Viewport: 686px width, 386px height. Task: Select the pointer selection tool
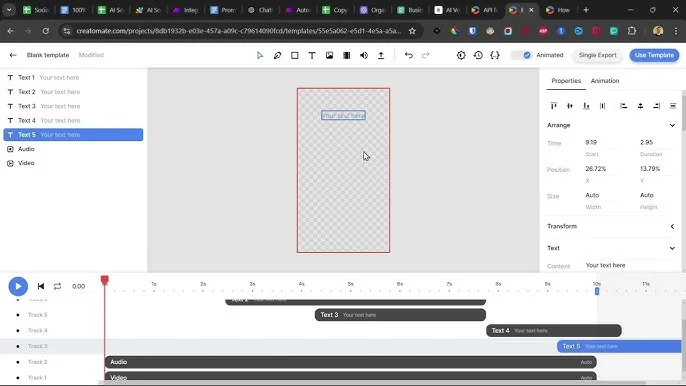click(x=260, y=55)
